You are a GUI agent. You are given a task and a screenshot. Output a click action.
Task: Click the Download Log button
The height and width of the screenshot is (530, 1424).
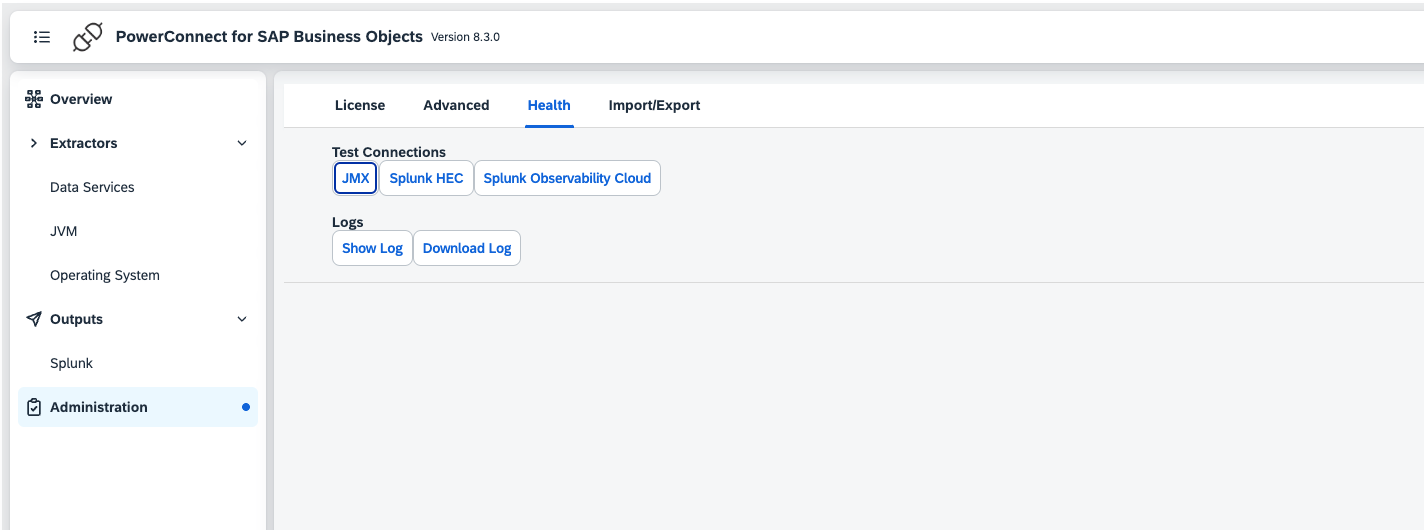(x=467, y=248)
